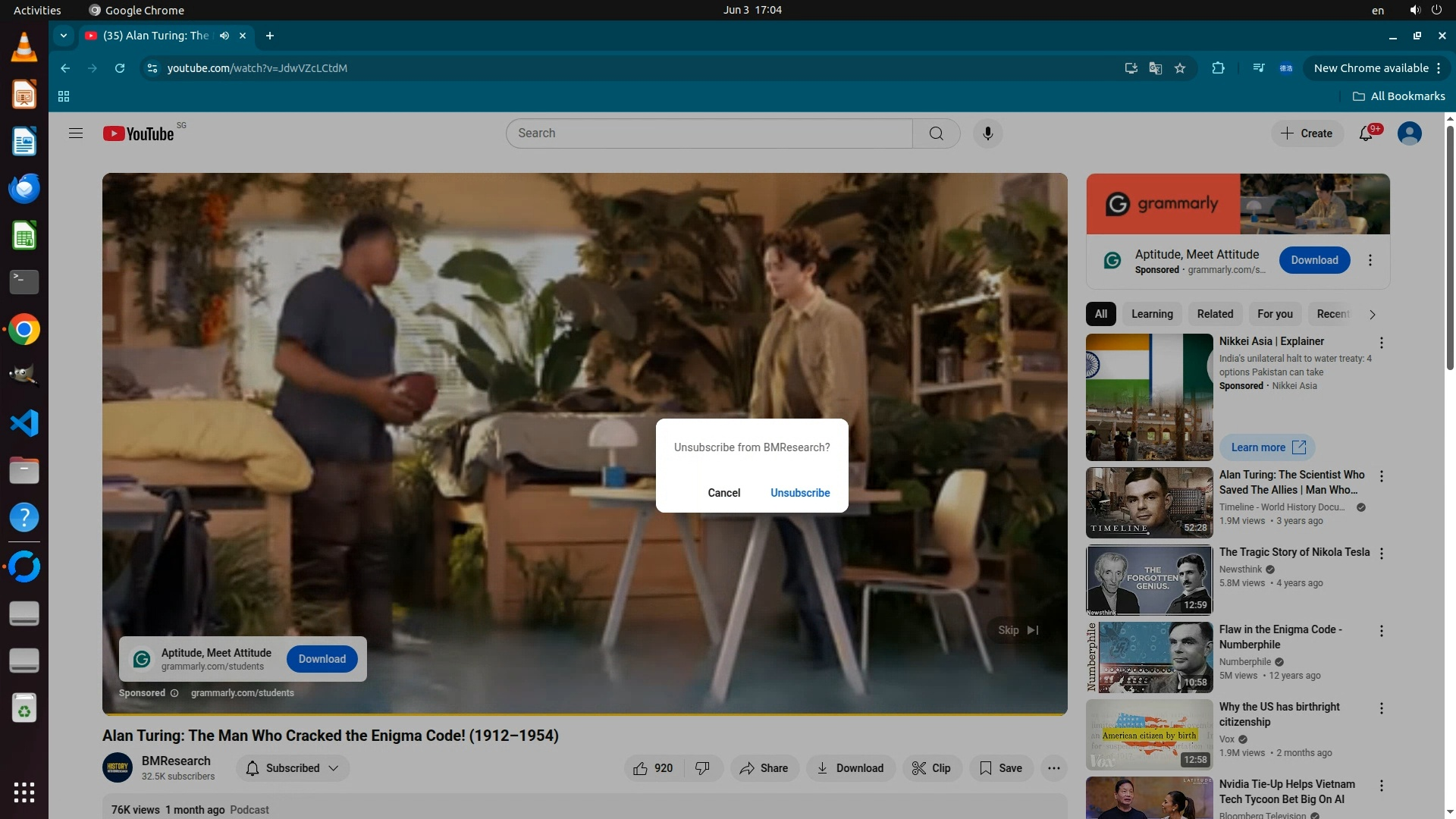The width and height of the screenshot is (1456, 819).
Task: Open more actions ellipsis under video
Action: [x=1053, y=768]
